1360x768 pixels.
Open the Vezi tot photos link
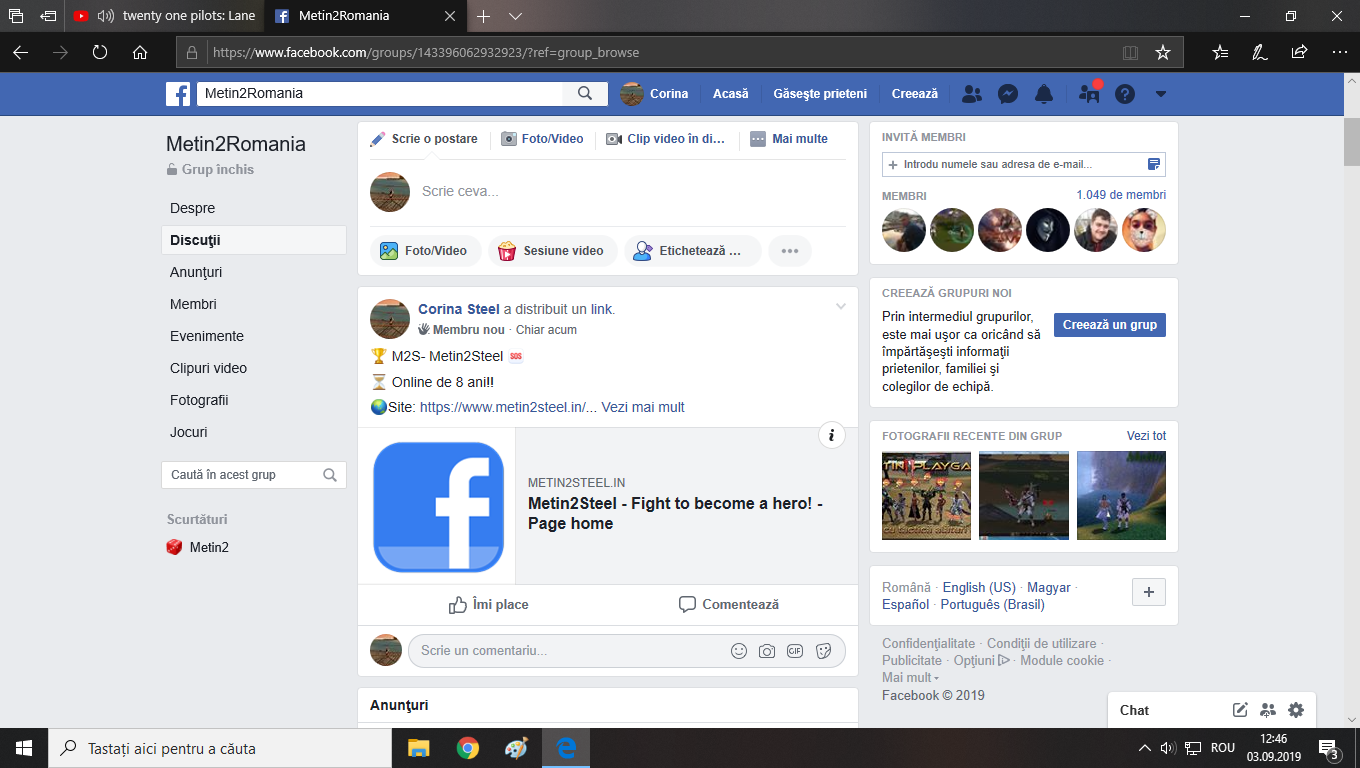click(x=1146, y=436)
